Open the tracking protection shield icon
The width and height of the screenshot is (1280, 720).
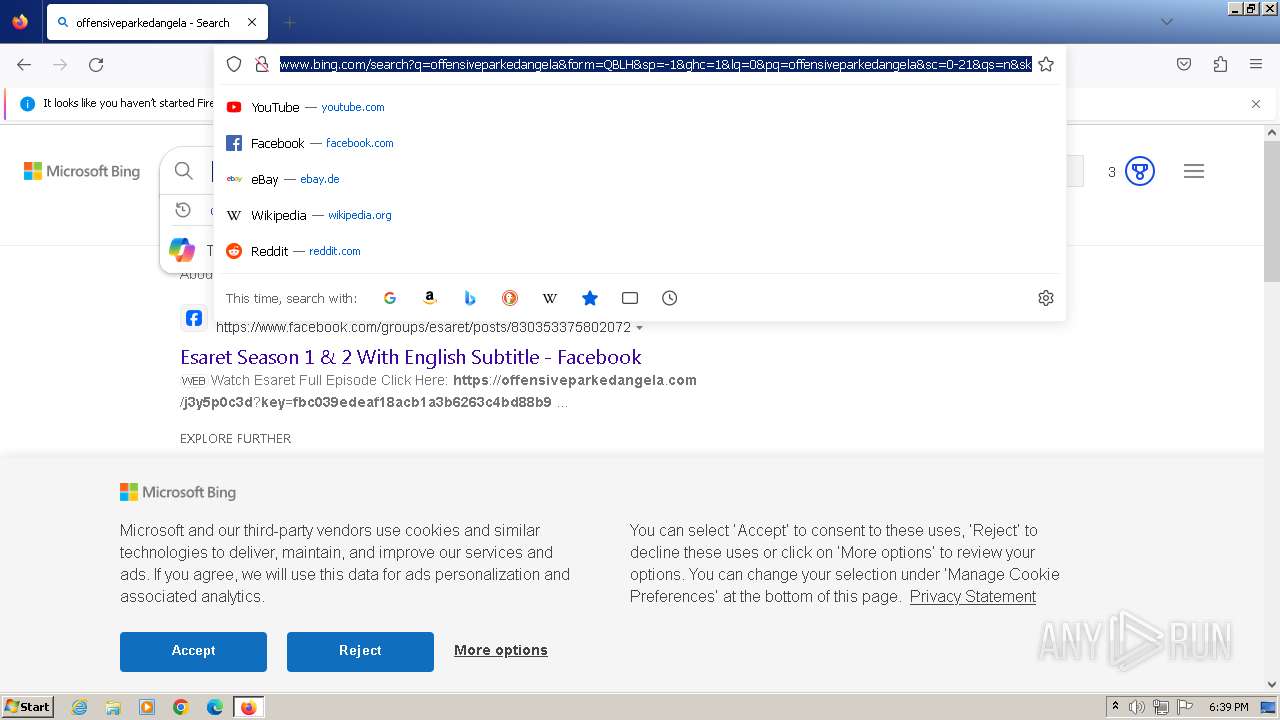tap(234, 64)
